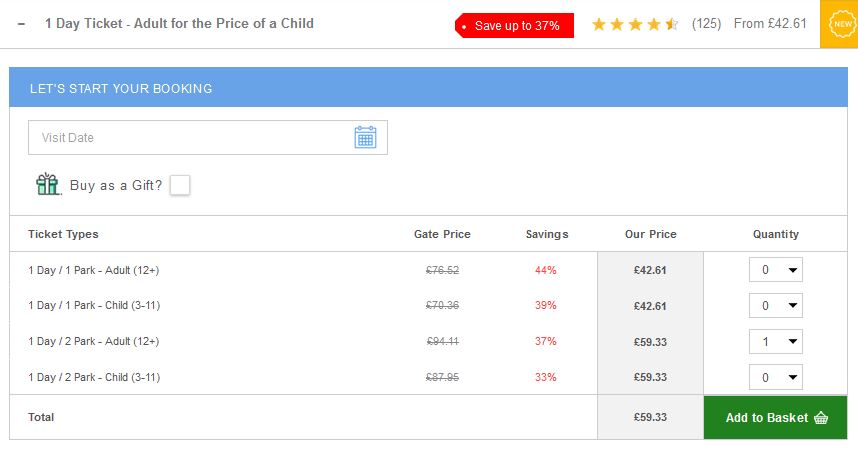Click the Our Price column header
This screenshot has height=449, width=858.
point(651,234)
